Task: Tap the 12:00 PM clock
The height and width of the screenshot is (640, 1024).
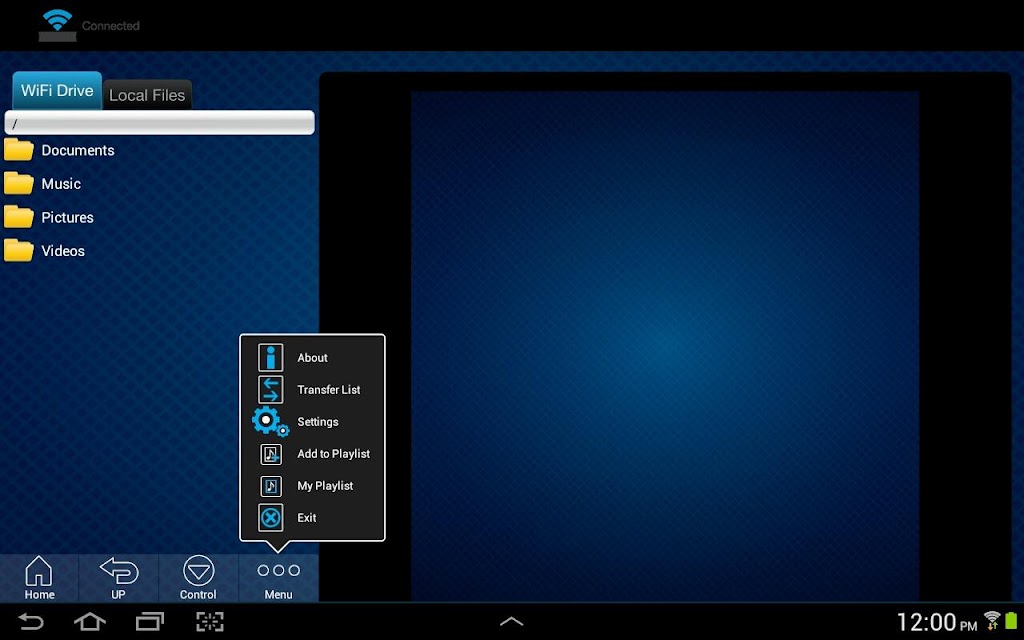Action: point(936,621)
